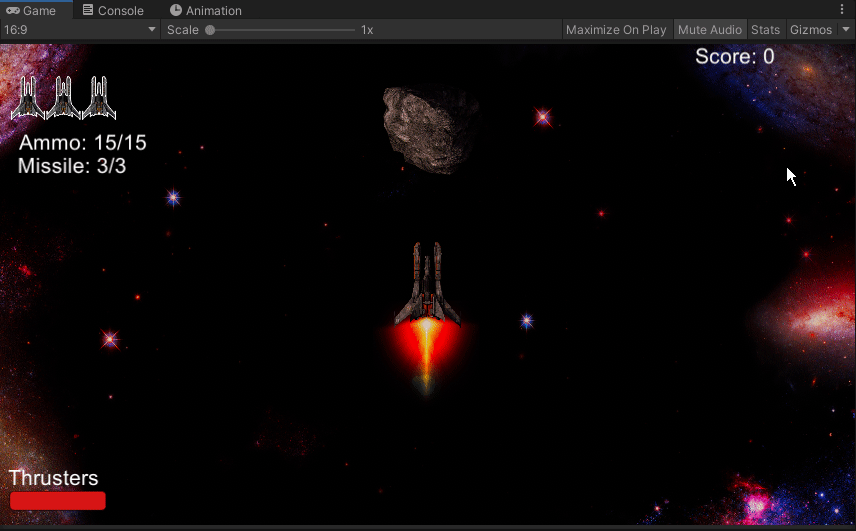The image size is (856, 531).
Task: Click the red Thrusters bar
Action: pos(58,501)
